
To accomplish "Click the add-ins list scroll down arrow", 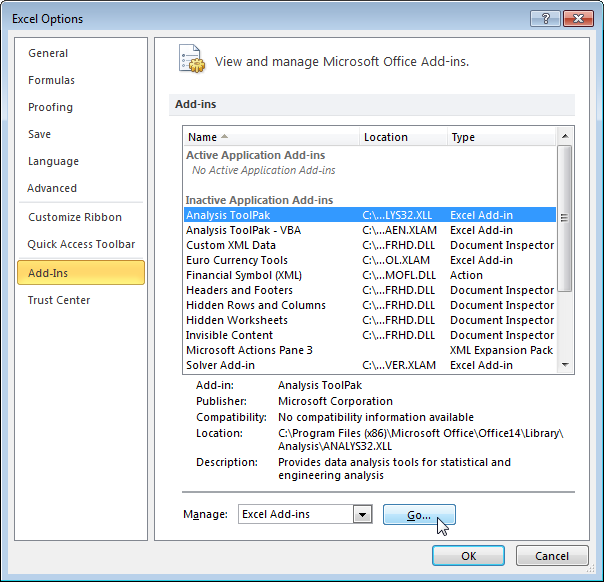I will (x=565, y=365).
